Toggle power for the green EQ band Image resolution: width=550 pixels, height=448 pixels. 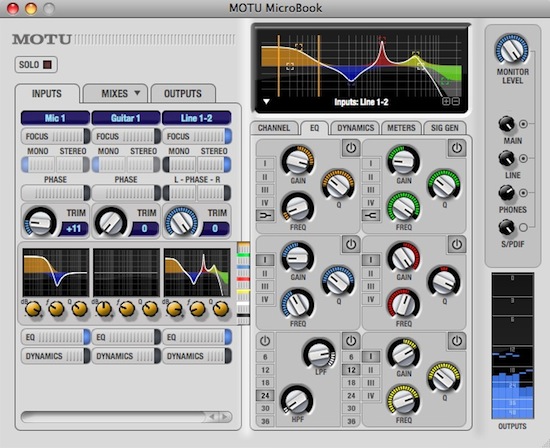(456, 148)
